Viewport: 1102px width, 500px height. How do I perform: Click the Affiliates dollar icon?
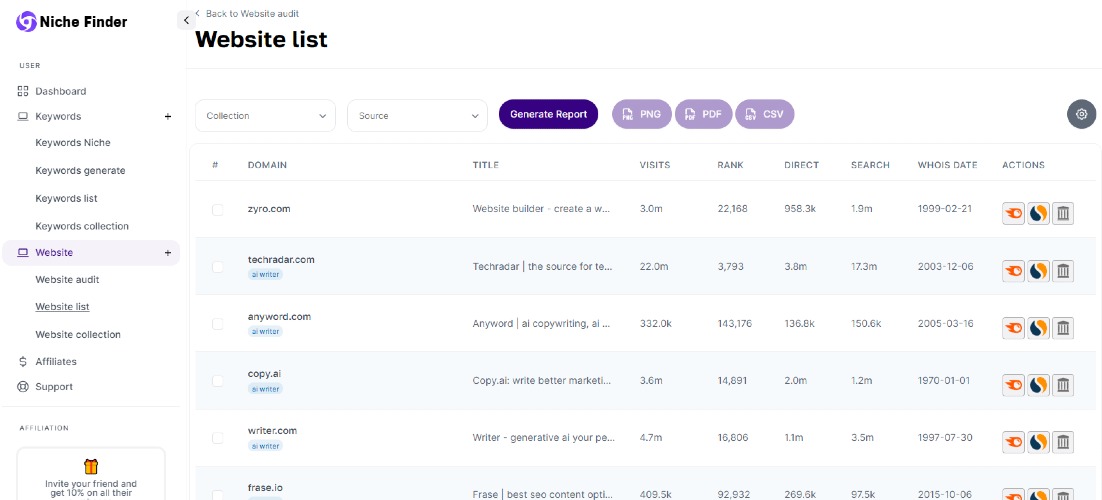click(x=22, y=361)
